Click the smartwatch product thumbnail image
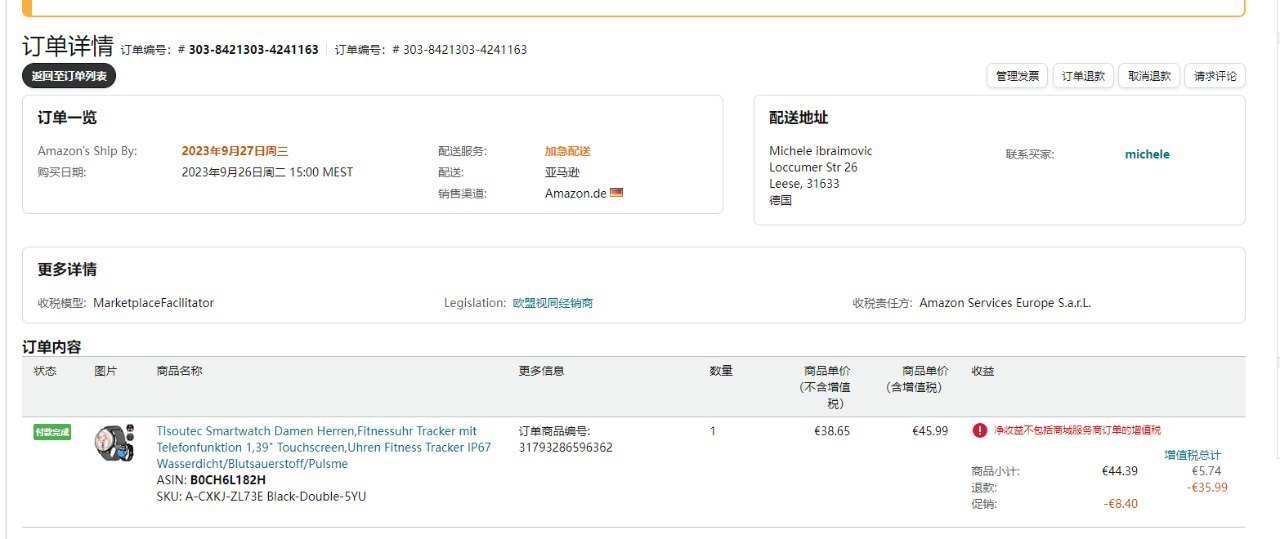The height and width of the screenshot is (539, 1280). click(x=114, y=443)
